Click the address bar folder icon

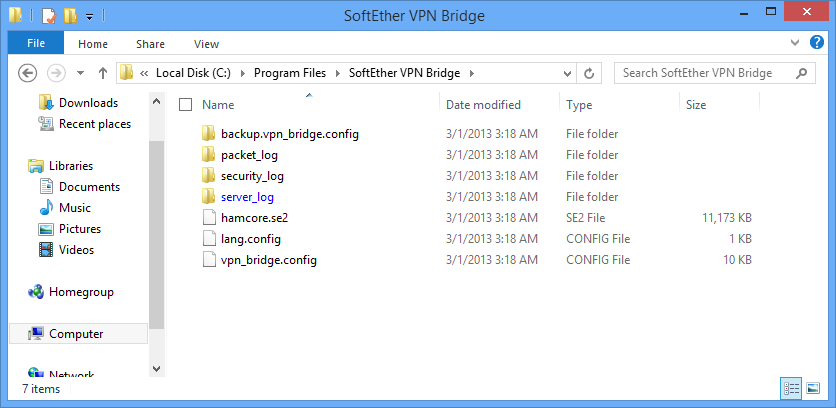[126, 73]
